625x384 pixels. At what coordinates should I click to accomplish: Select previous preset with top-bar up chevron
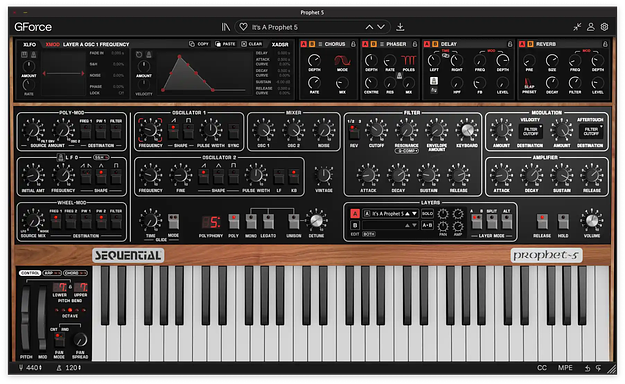coord(369,27)
